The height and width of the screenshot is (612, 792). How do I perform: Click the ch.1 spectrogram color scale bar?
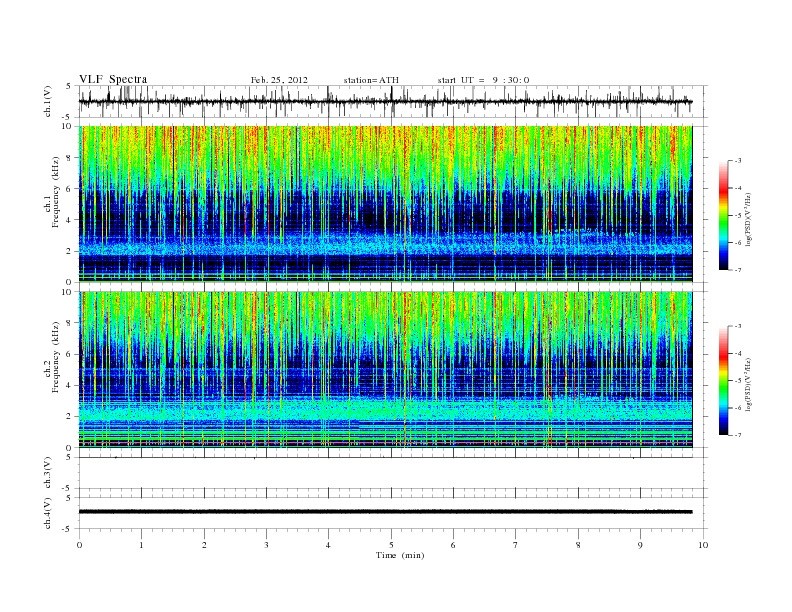click(724, 215)
